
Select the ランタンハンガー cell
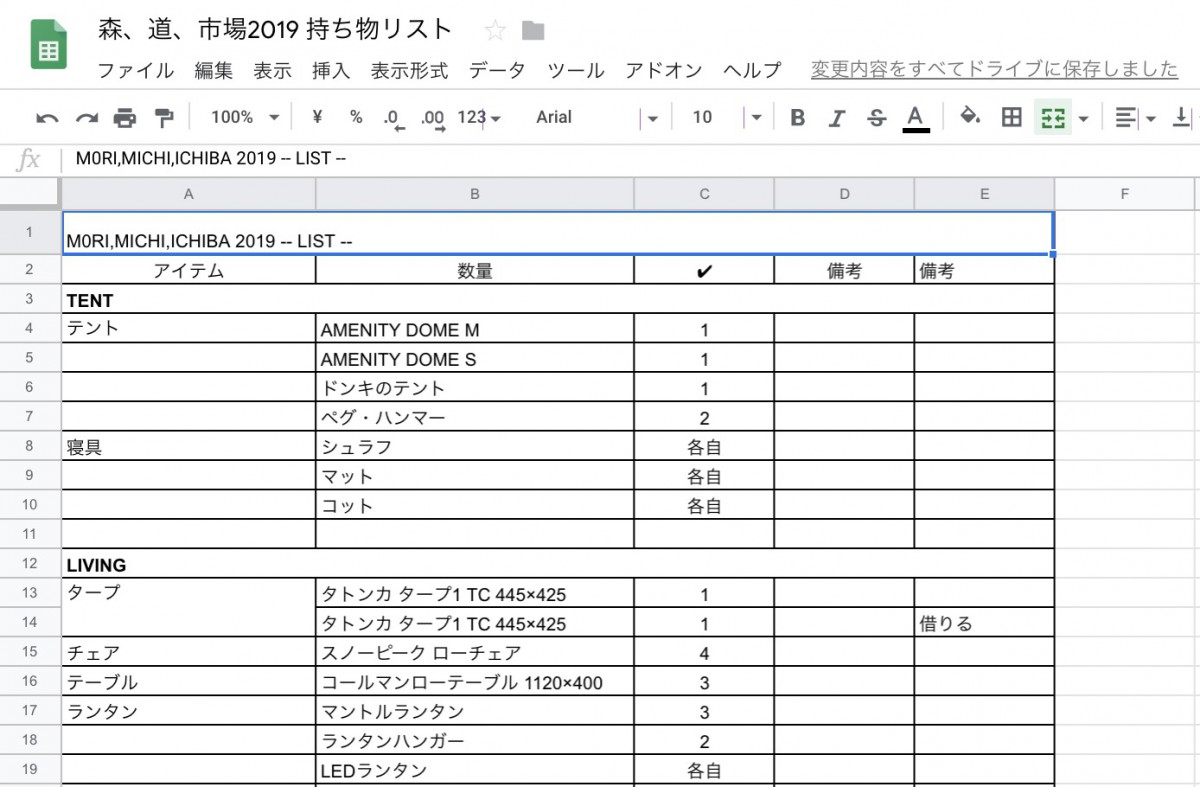[x=475, y=741]
